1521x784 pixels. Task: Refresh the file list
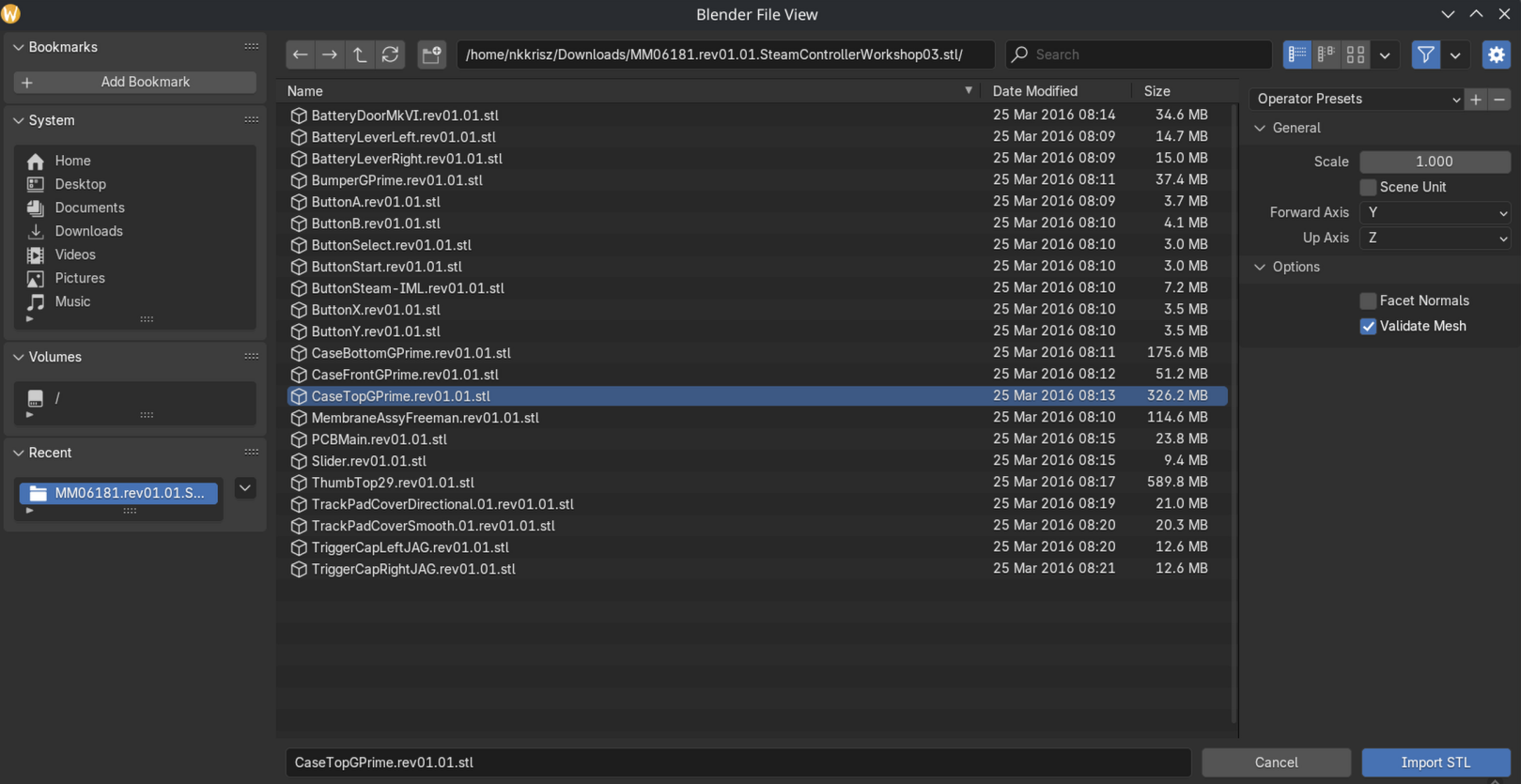pyautogui.click(x=390, y=54)
